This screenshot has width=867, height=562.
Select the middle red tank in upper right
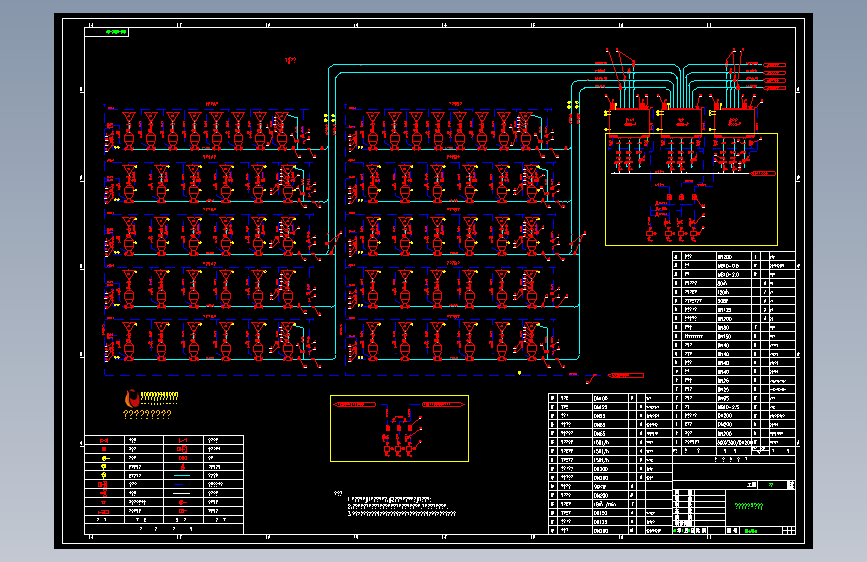pyautogui.click(x=681, y=121)
